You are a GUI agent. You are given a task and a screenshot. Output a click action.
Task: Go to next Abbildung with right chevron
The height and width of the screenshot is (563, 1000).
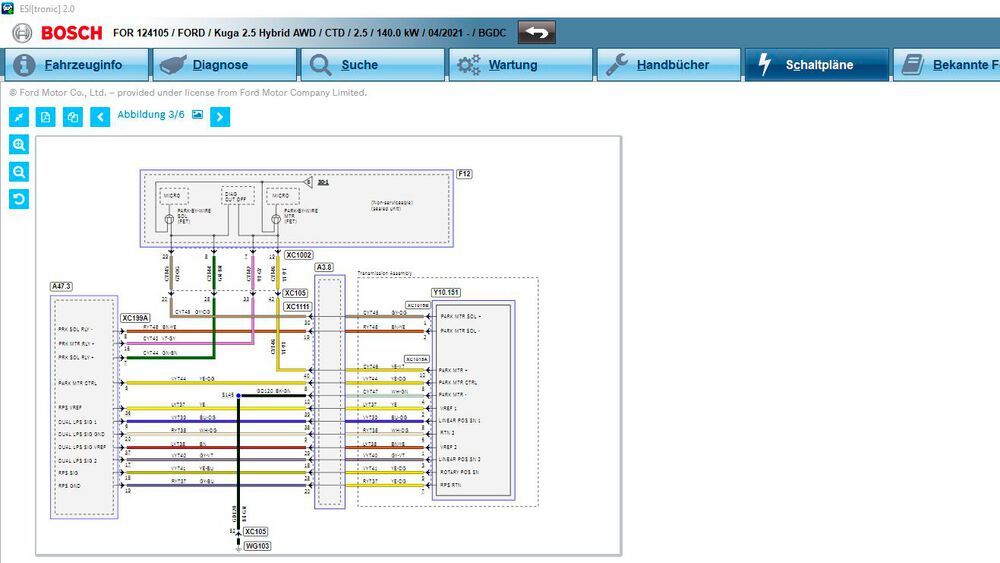tap(220, 117)
